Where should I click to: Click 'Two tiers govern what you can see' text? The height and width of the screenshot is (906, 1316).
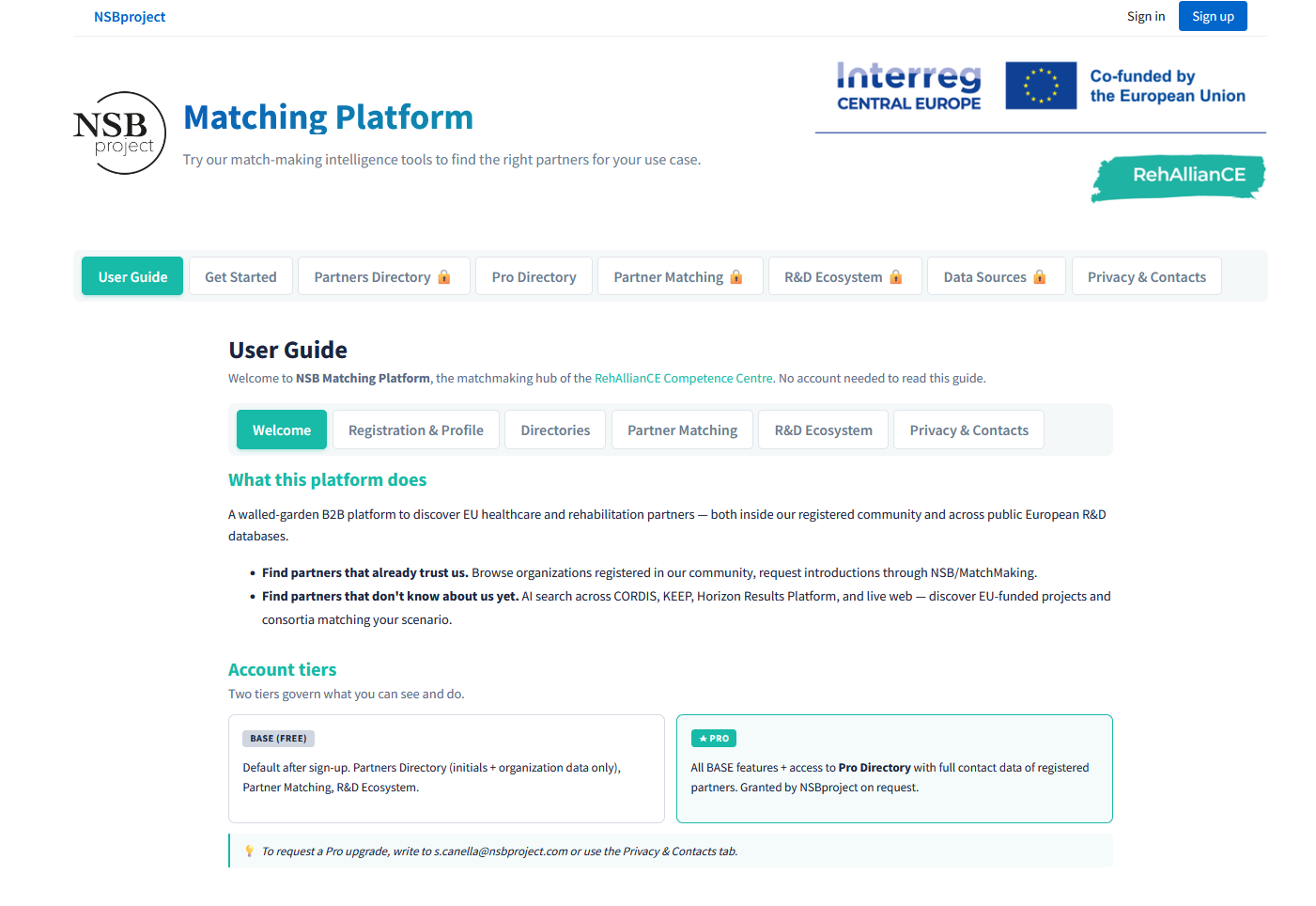click(x=347, y=694)
